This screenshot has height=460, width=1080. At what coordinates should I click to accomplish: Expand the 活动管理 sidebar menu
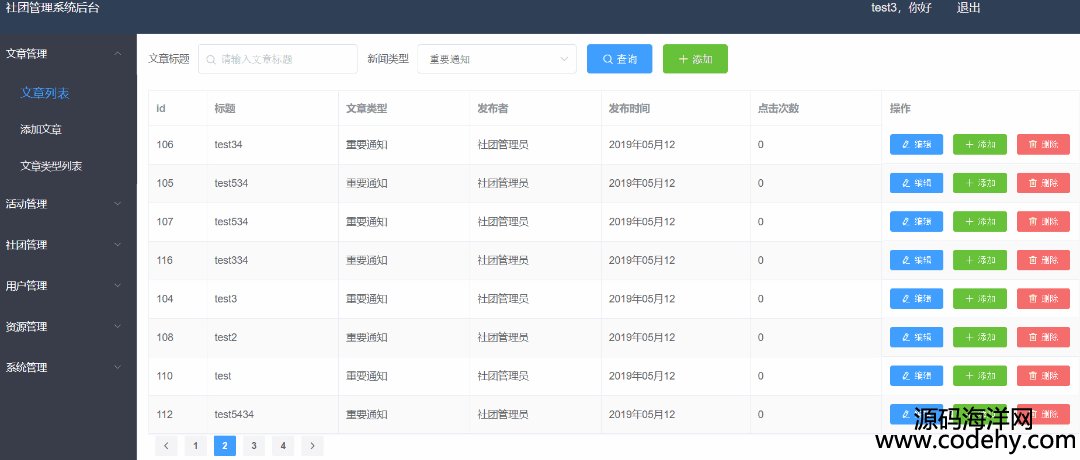67,204
